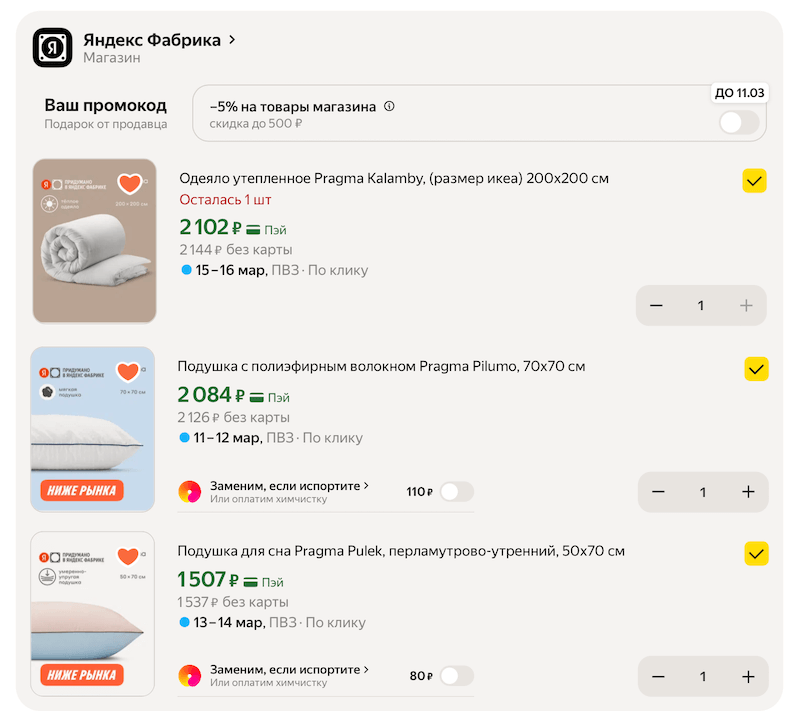Click the 'НИЖЕ РЫНКА' badge on Pilumo pillow
Screen dimensions: 800x725
point(82,491)
